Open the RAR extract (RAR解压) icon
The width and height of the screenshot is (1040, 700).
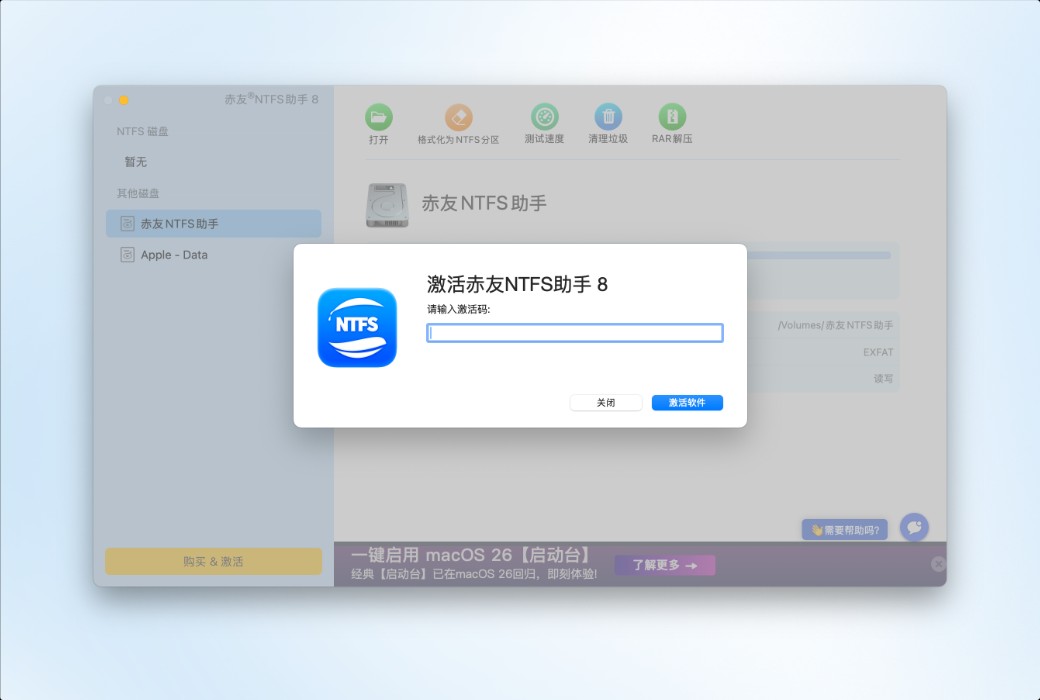pos(672,117)
